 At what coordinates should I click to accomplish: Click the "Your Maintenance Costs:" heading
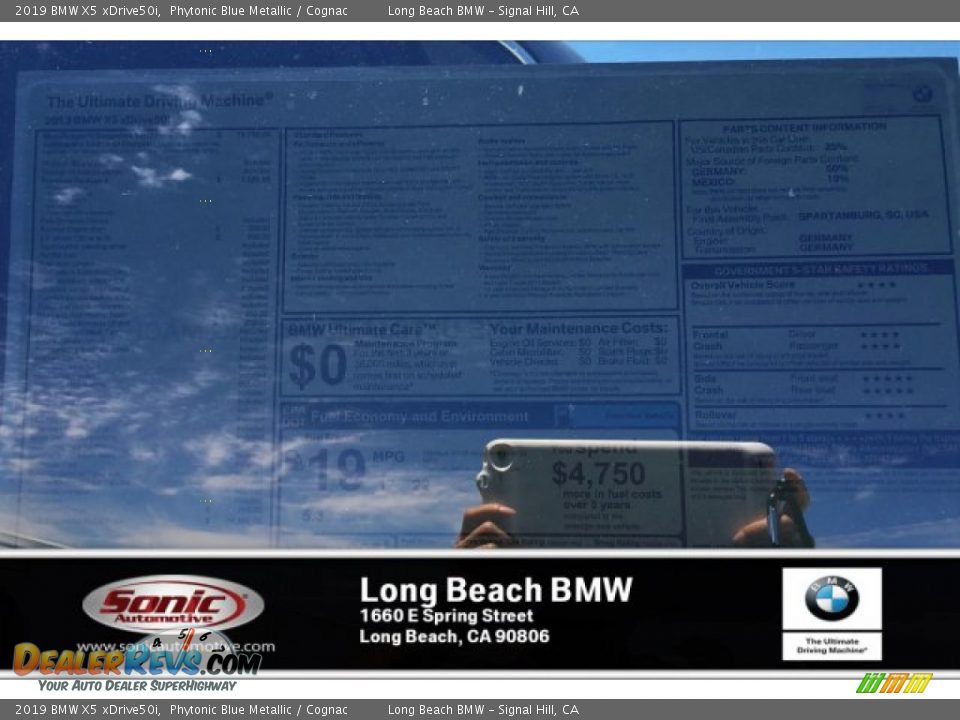[579, 328]
